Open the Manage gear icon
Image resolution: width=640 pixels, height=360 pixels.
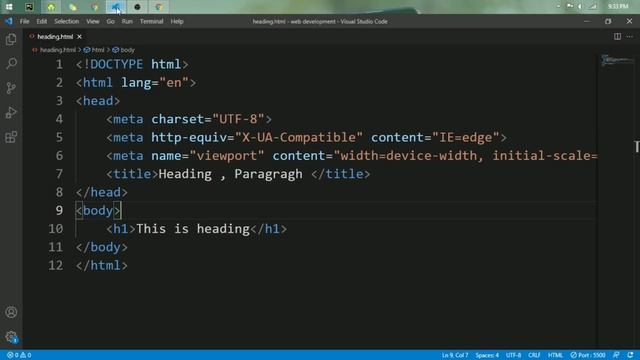11,337
